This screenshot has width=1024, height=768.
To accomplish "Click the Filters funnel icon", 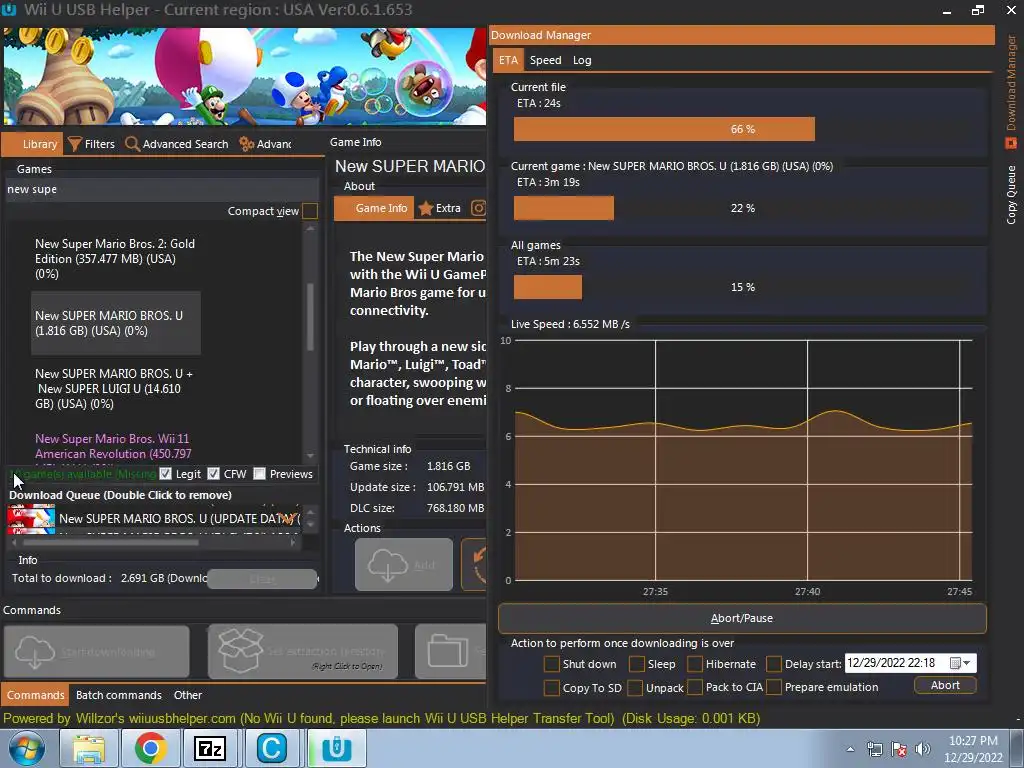I will pyautogui.click(x=75, y=144).
